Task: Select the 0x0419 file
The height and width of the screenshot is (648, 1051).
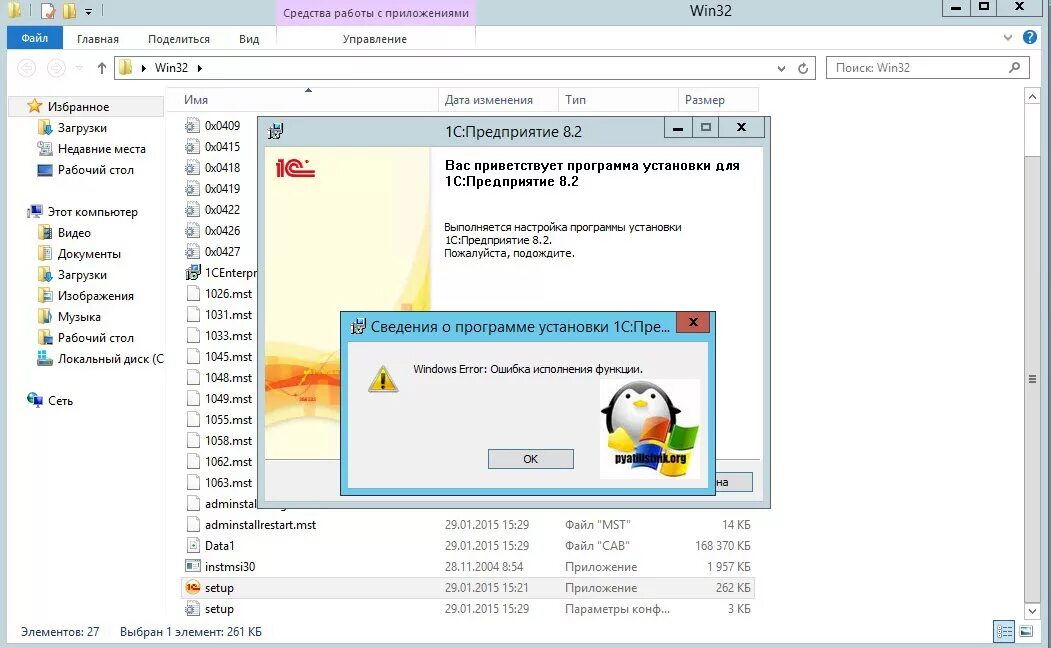Action: [x=222, y=188]
